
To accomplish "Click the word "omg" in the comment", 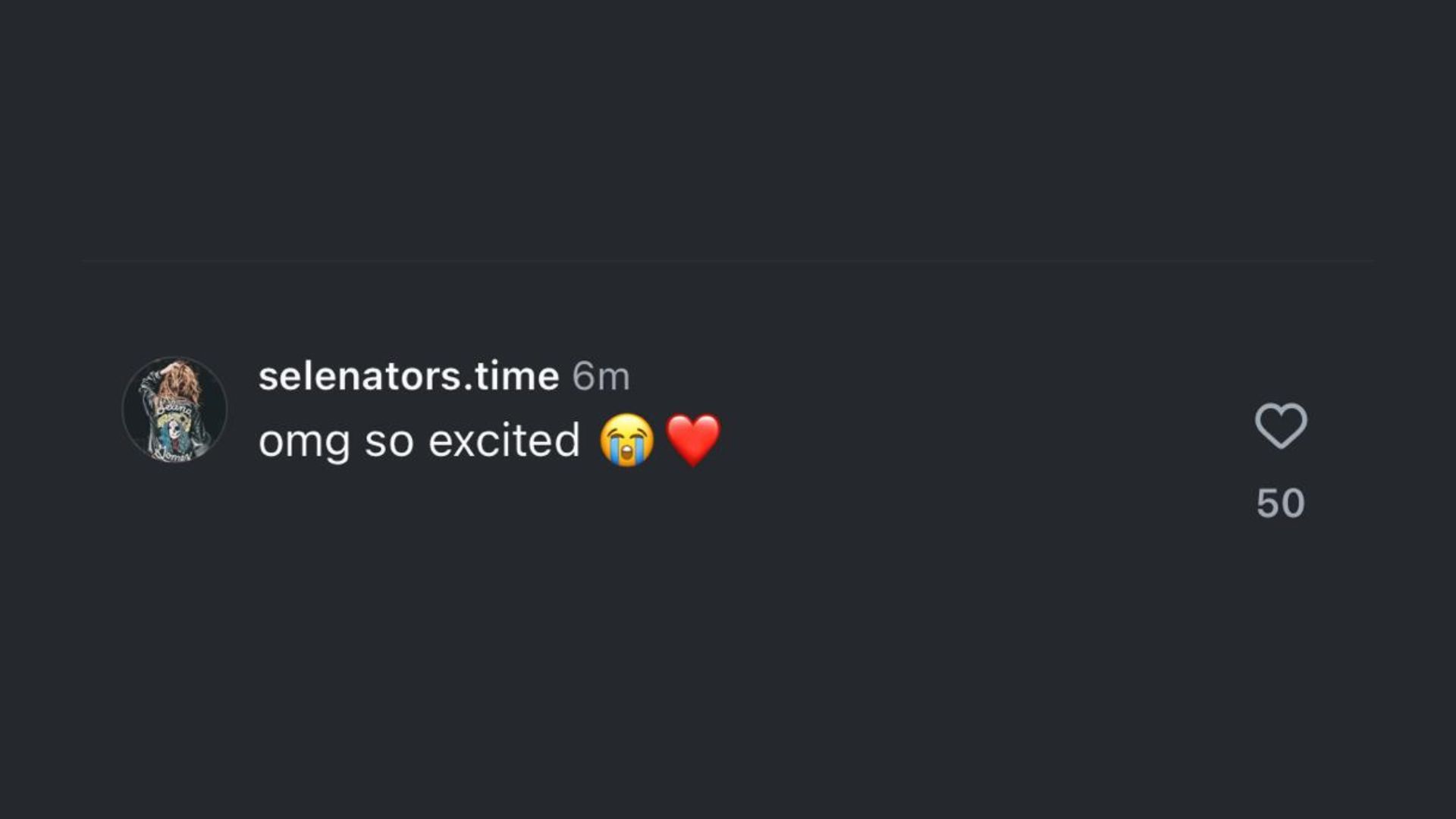I will 303,442.
